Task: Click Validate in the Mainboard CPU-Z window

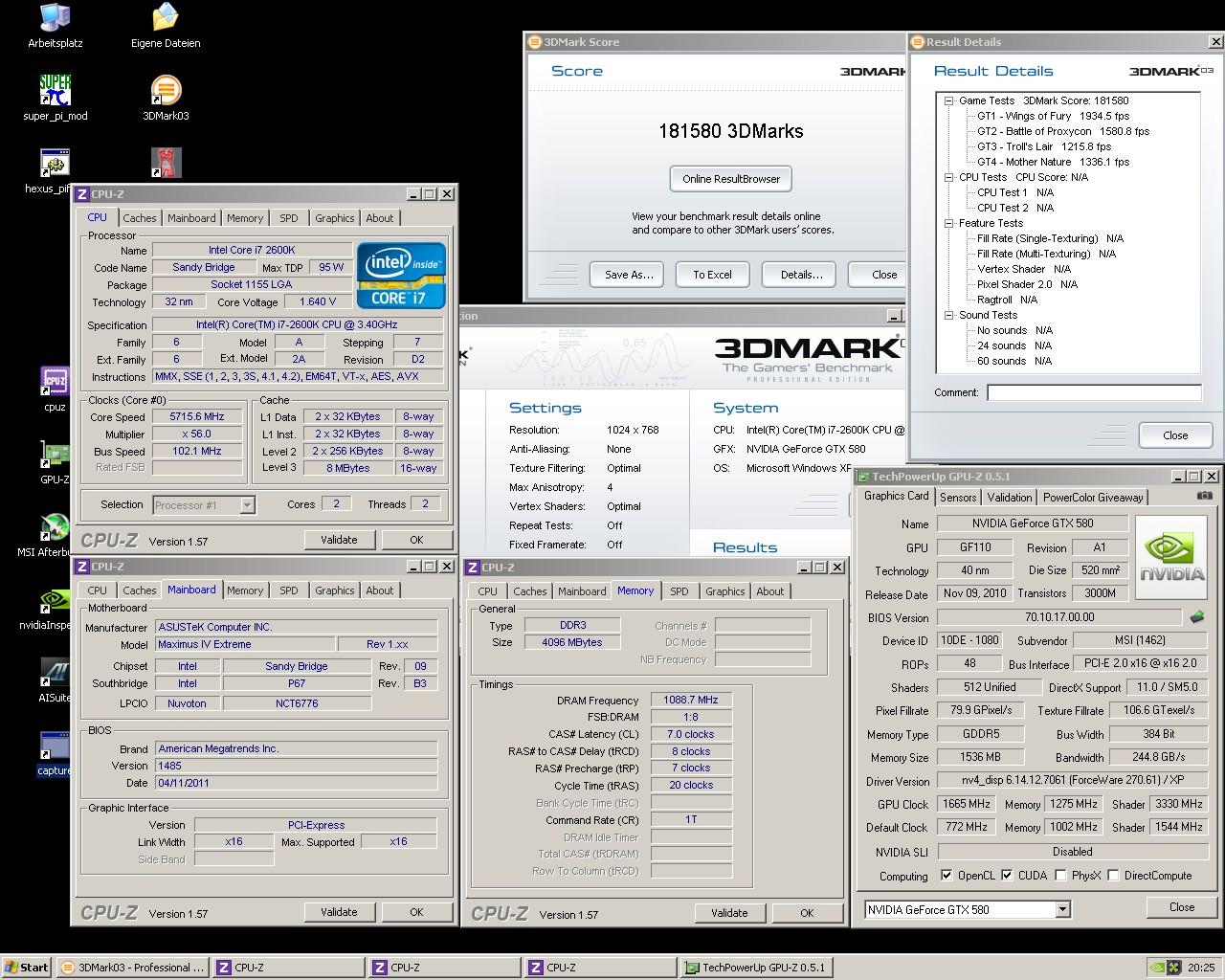Action: (x=339, y=912)
